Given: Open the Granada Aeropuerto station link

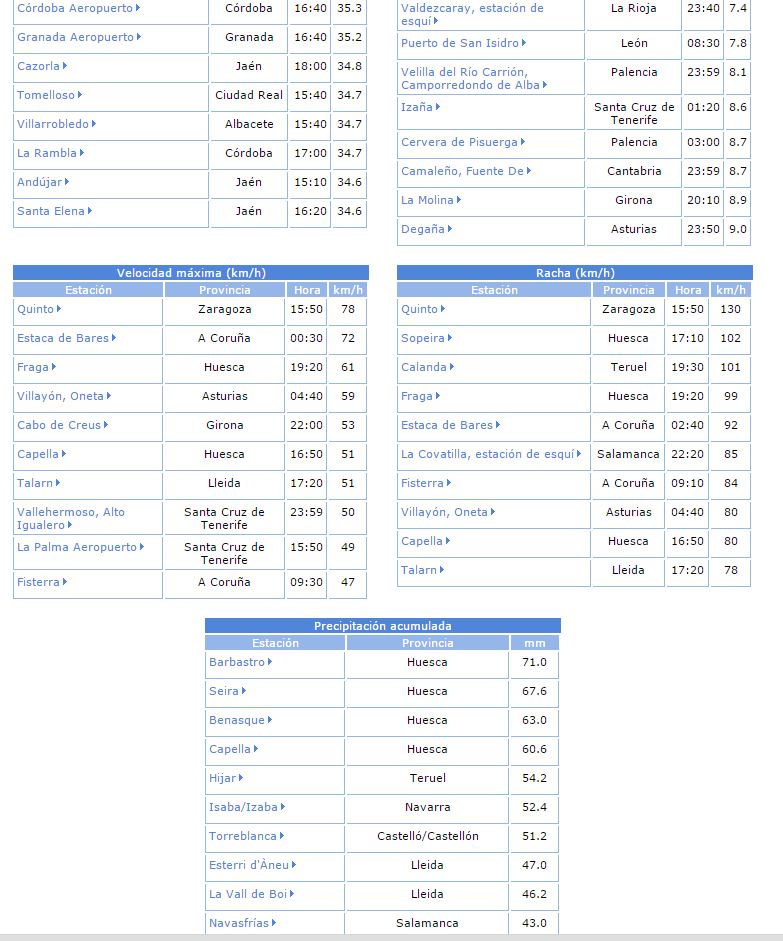Looking at the screenshot, I should tap(75, 37).
